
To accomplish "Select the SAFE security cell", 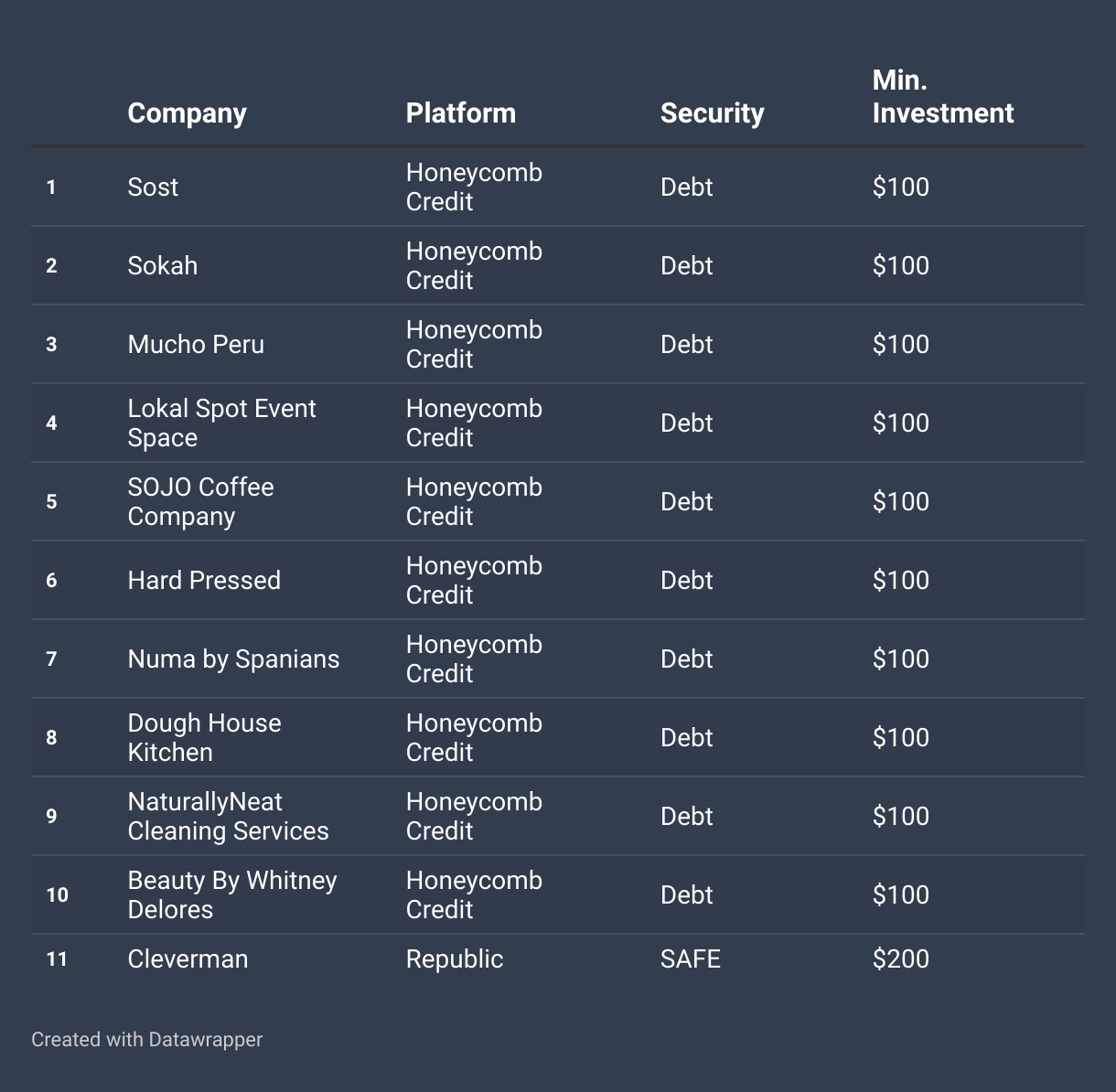I will click(x=691, y=958).
